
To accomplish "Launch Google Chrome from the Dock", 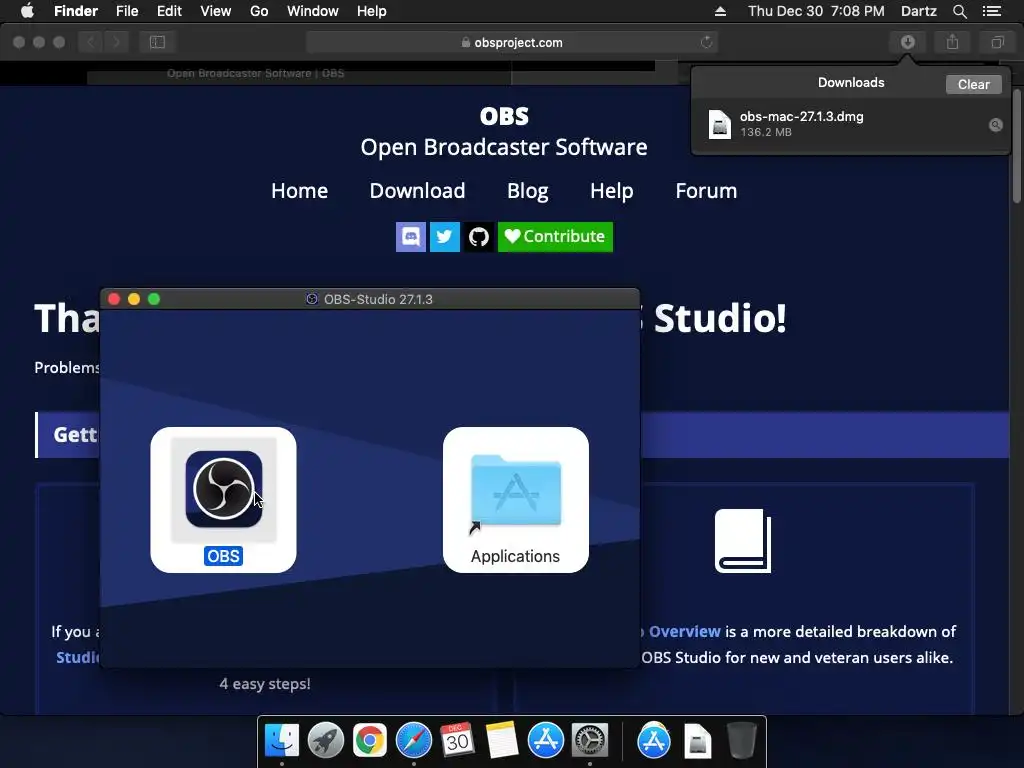I will pyautogui.click(x=370, y=741).
